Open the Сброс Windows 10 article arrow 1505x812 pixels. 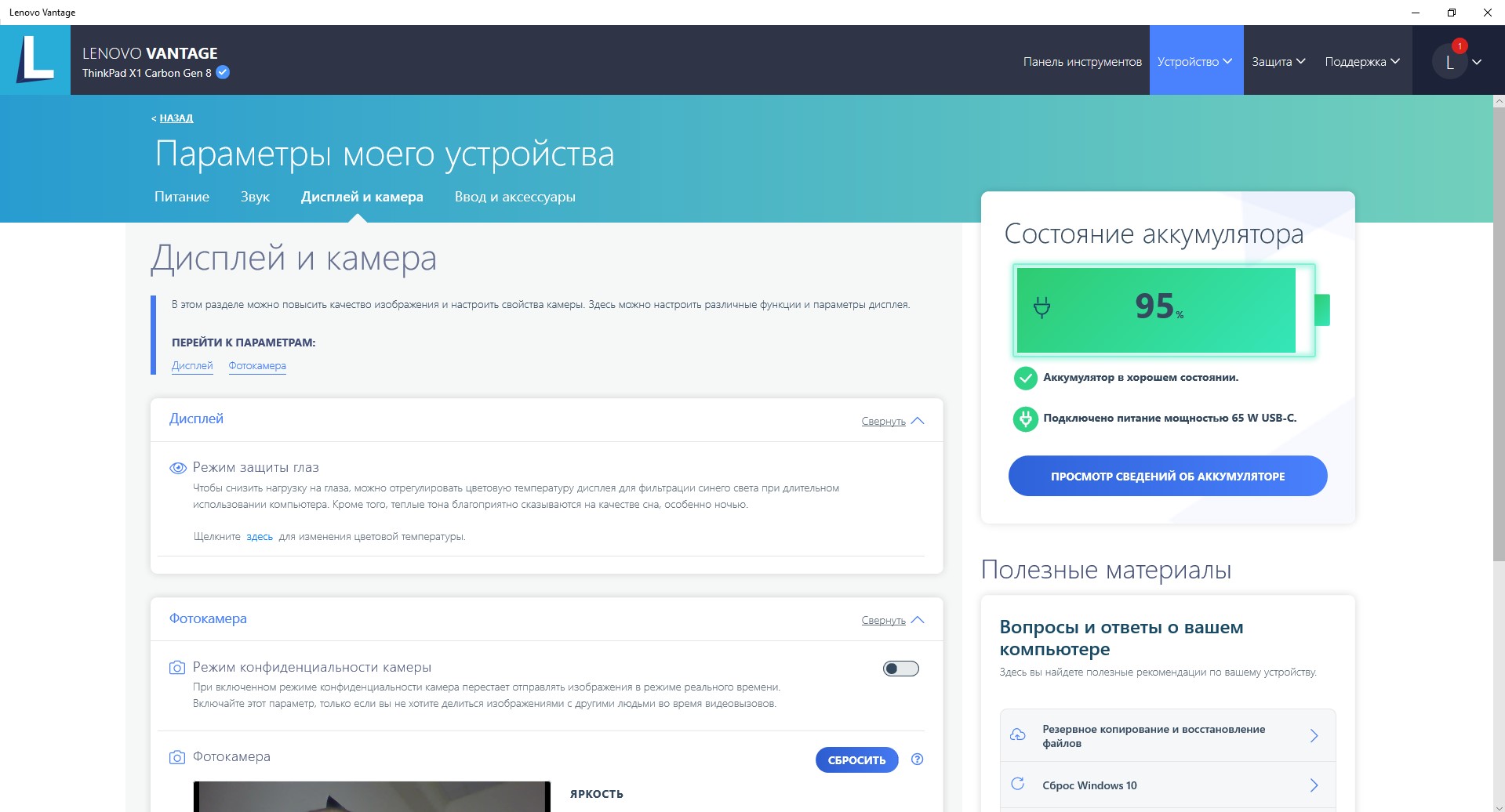tap(1314, 785)
